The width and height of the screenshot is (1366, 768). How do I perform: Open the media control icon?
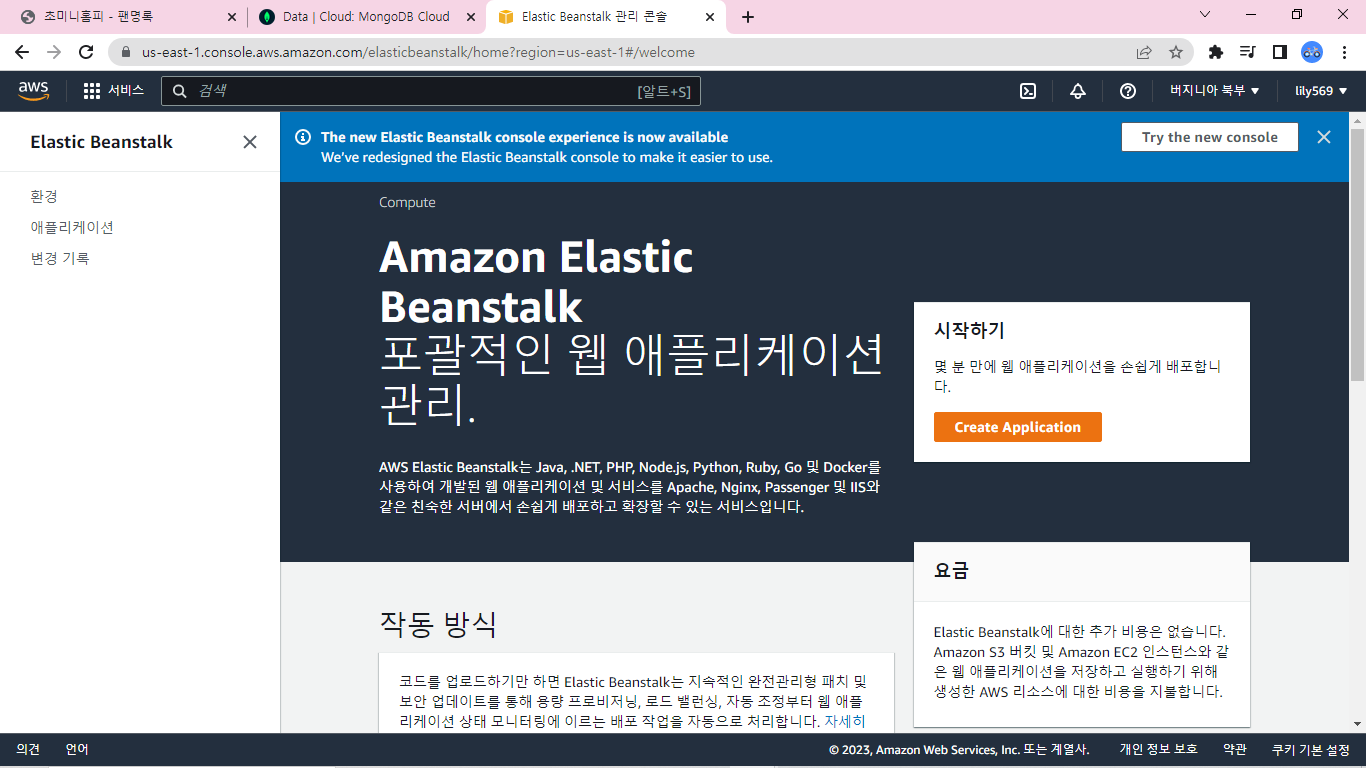click(x=1247, y=52)
